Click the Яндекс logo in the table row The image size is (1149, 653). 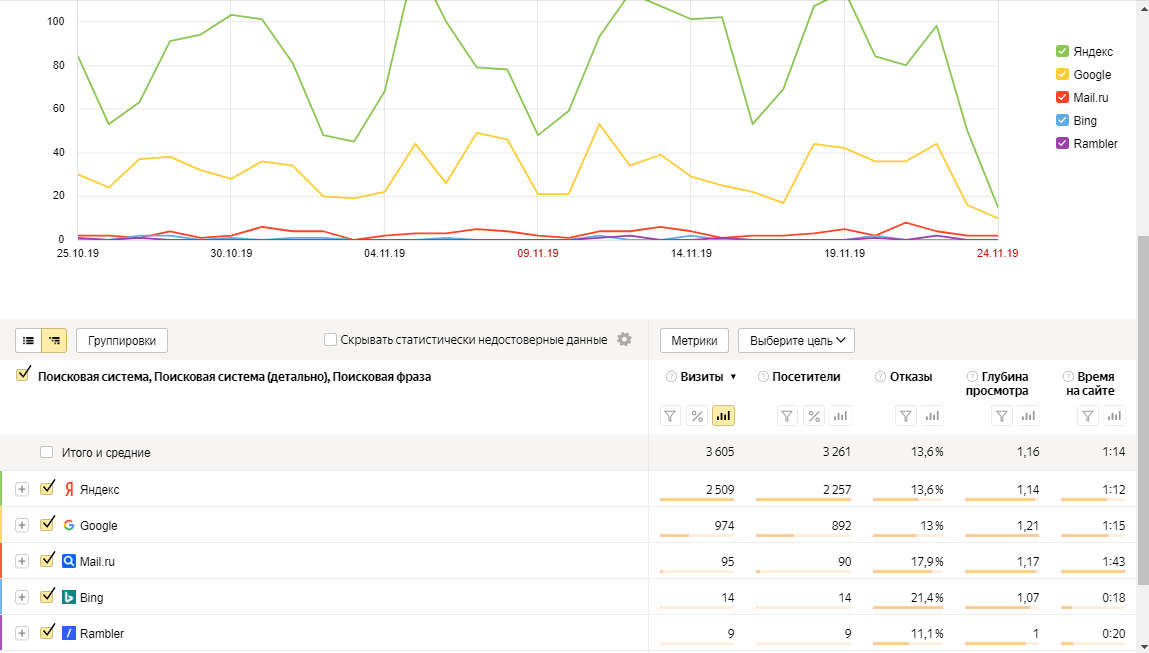69,490
